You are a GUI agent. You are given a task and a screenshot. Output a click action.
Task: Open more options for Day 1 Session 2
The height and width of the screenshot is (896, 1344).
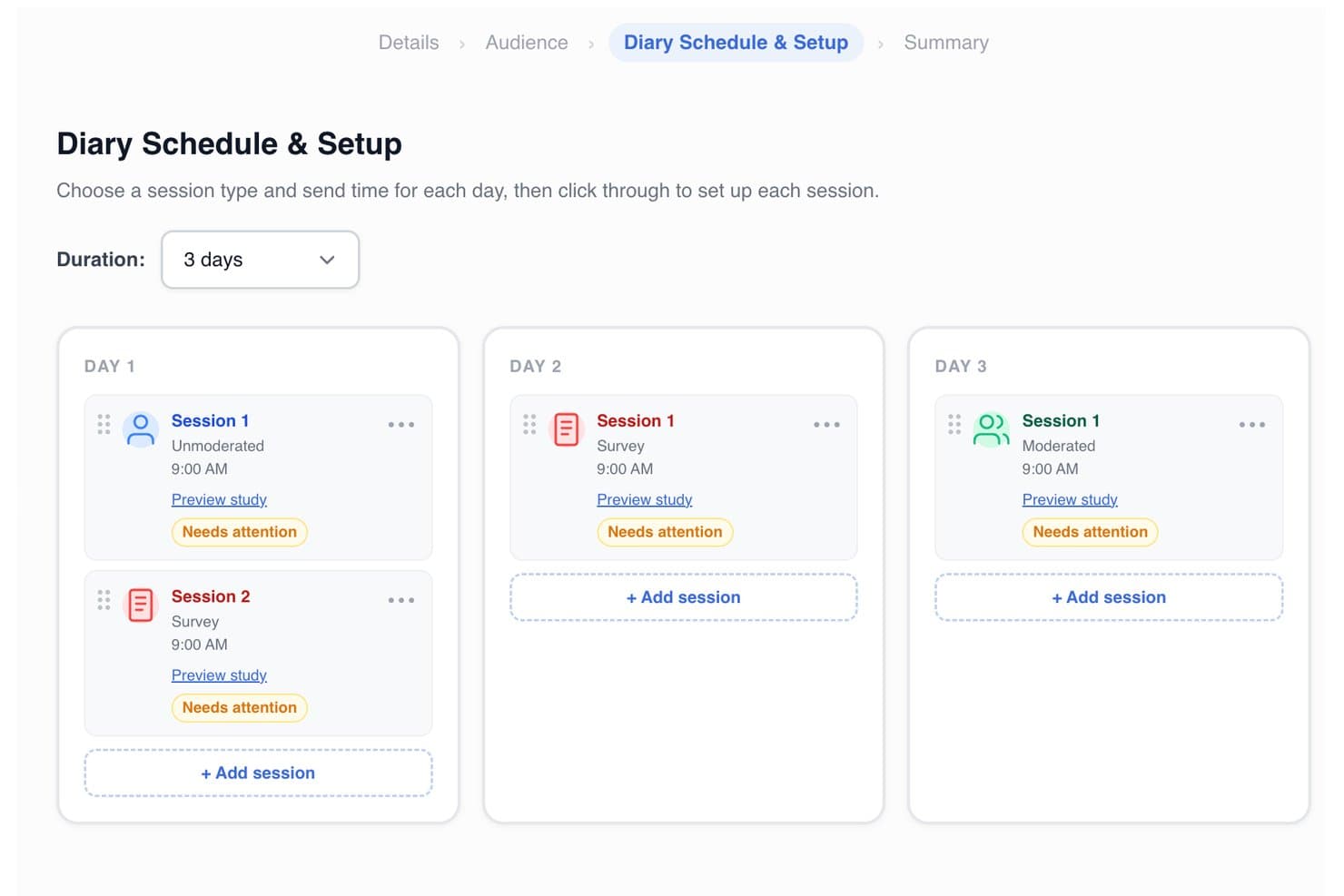point(401,600)
